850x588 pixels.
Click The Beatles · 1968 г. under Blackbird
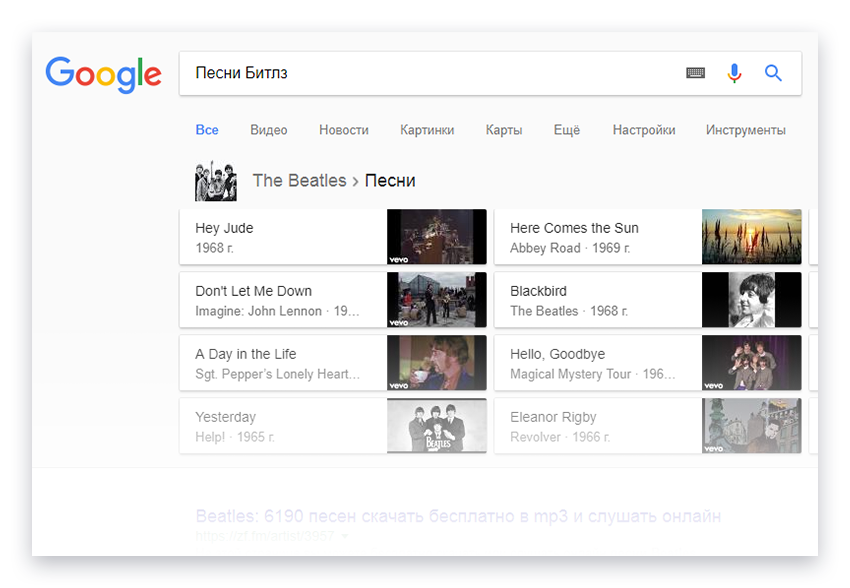click(x=569, y=311)
